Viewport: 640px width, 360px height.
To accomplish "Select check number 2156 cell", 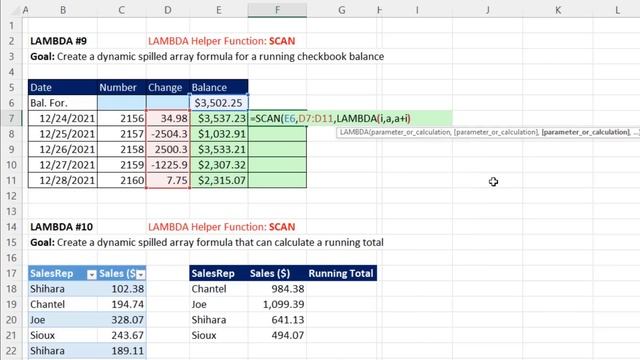I will [x=122, y=118].
